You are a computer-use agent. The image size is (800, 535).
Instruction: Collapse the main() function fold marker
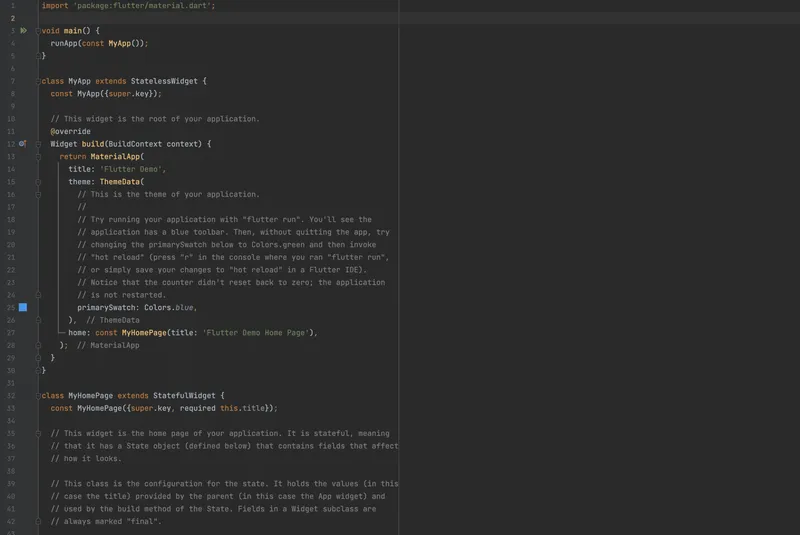pyautogui.click(x=38, y=31)
